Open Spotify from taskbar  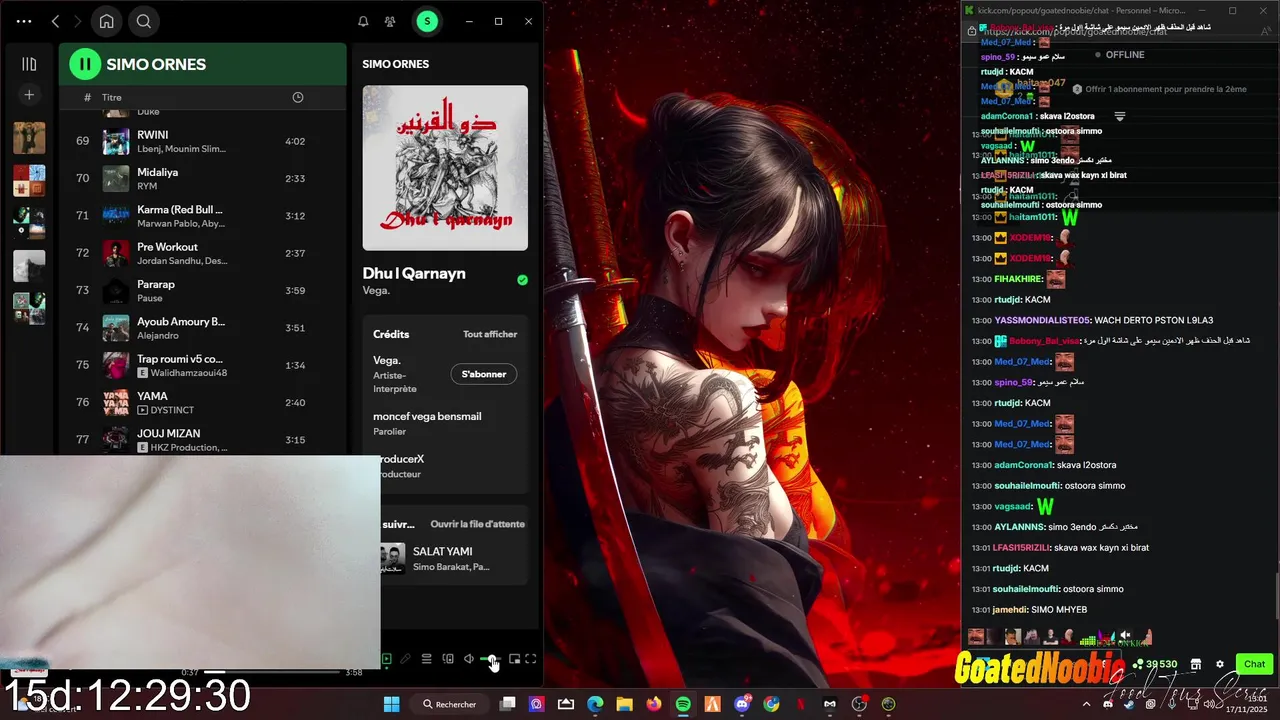coord(683,704)
